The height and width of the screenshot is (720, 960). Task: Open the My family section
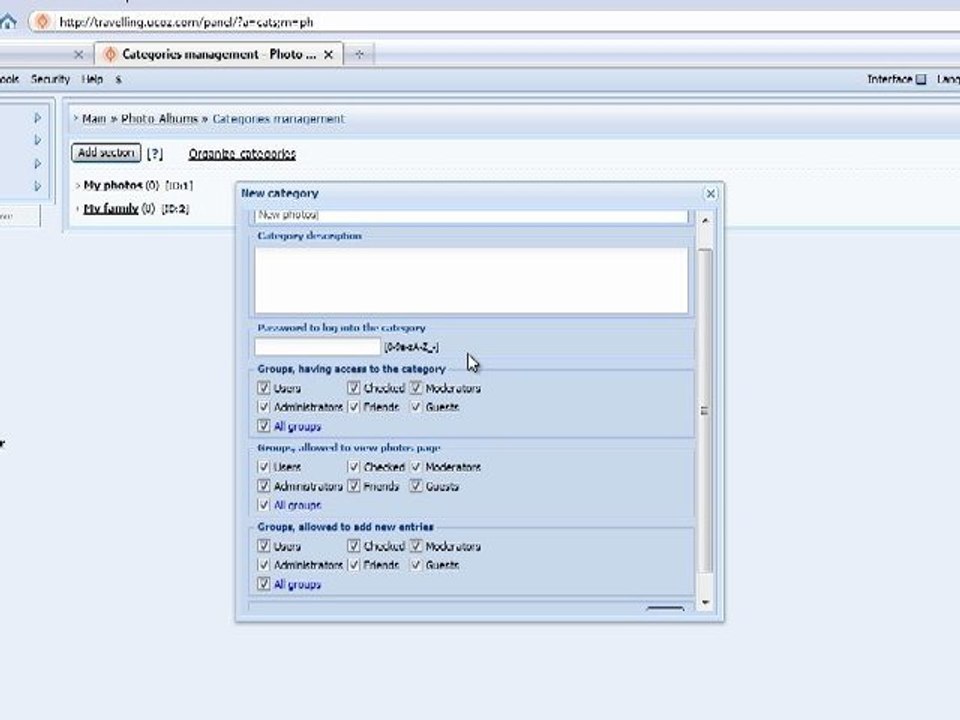pos(111,209)
